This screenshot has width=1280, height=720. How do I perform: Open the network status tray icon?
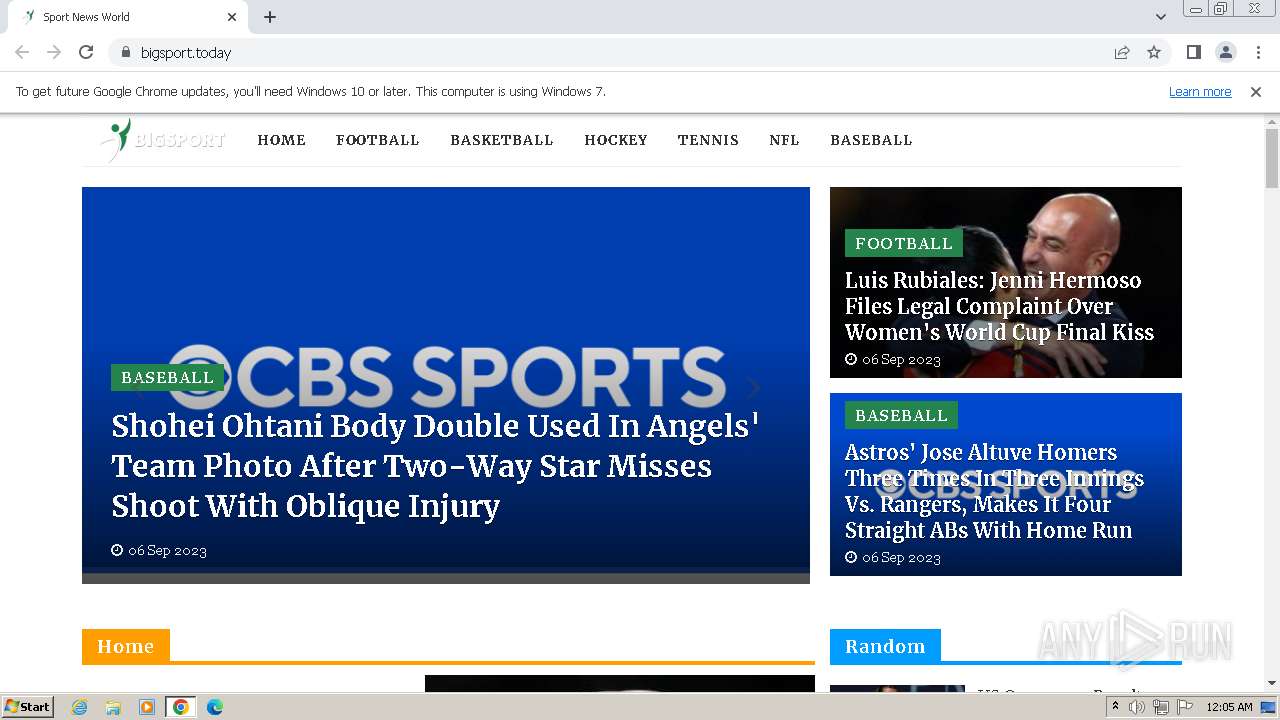click(1161, 707)
